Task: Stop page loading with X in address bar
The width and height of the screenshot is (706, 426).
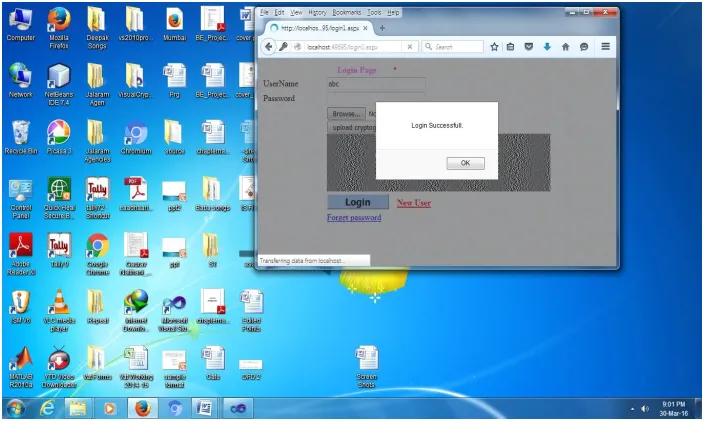Action: pyautogui.click(x=410, y=46)
